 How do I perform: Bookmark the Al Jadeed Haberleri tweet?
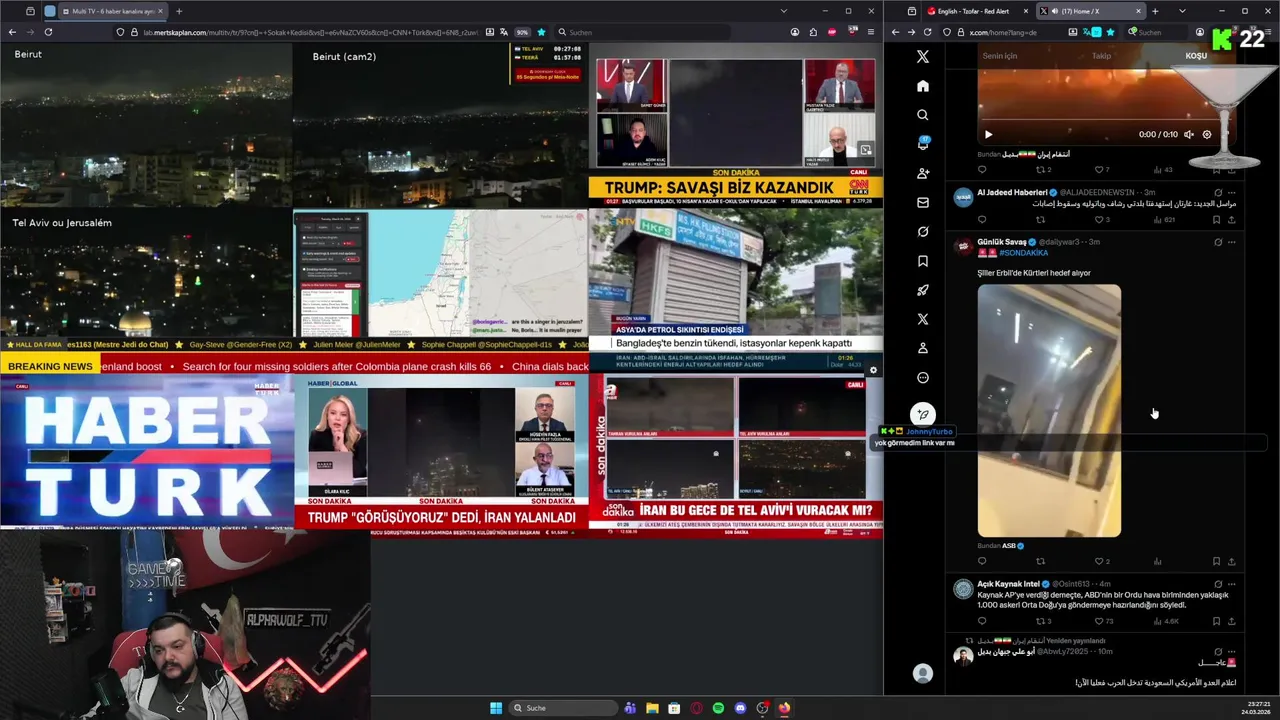pos(1216,219)
